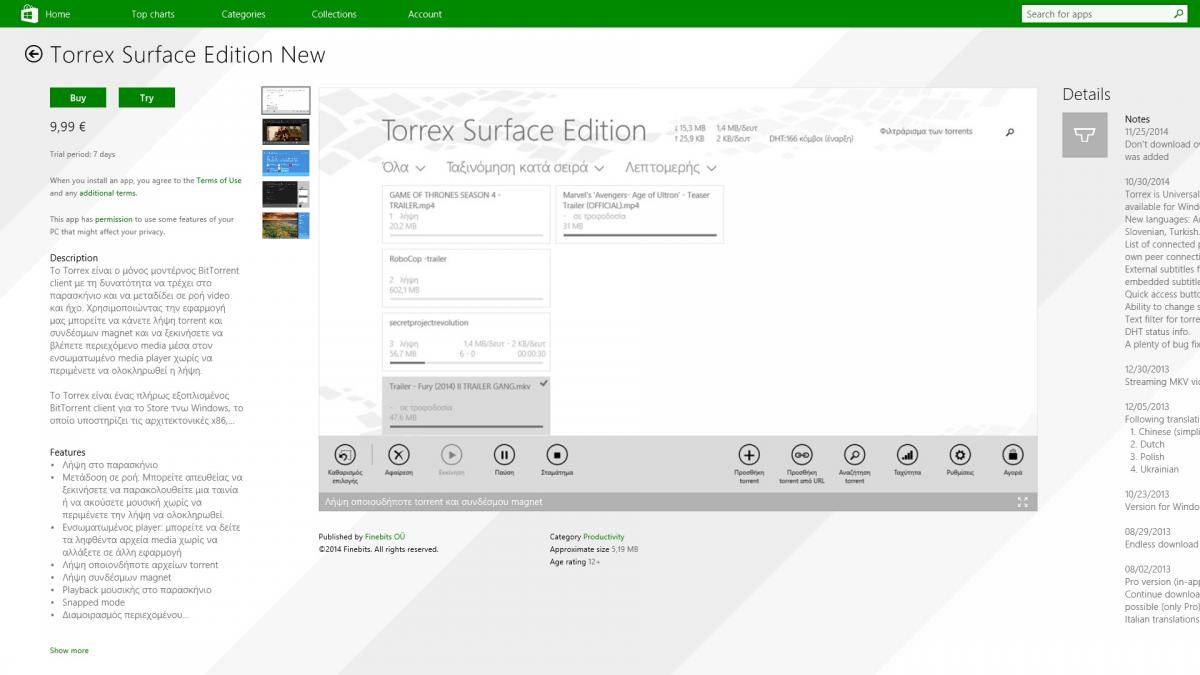The image size is (1200, 675).
Task: Click the speed bars icon
Action: [907, 454]
